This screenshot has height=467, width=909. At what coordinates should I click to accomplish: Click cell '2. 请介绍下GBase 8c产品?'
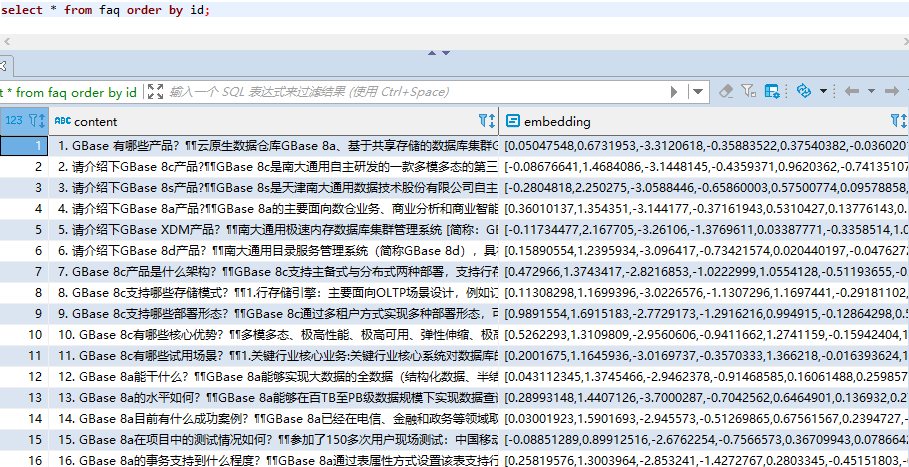click(x=274, y=167)
